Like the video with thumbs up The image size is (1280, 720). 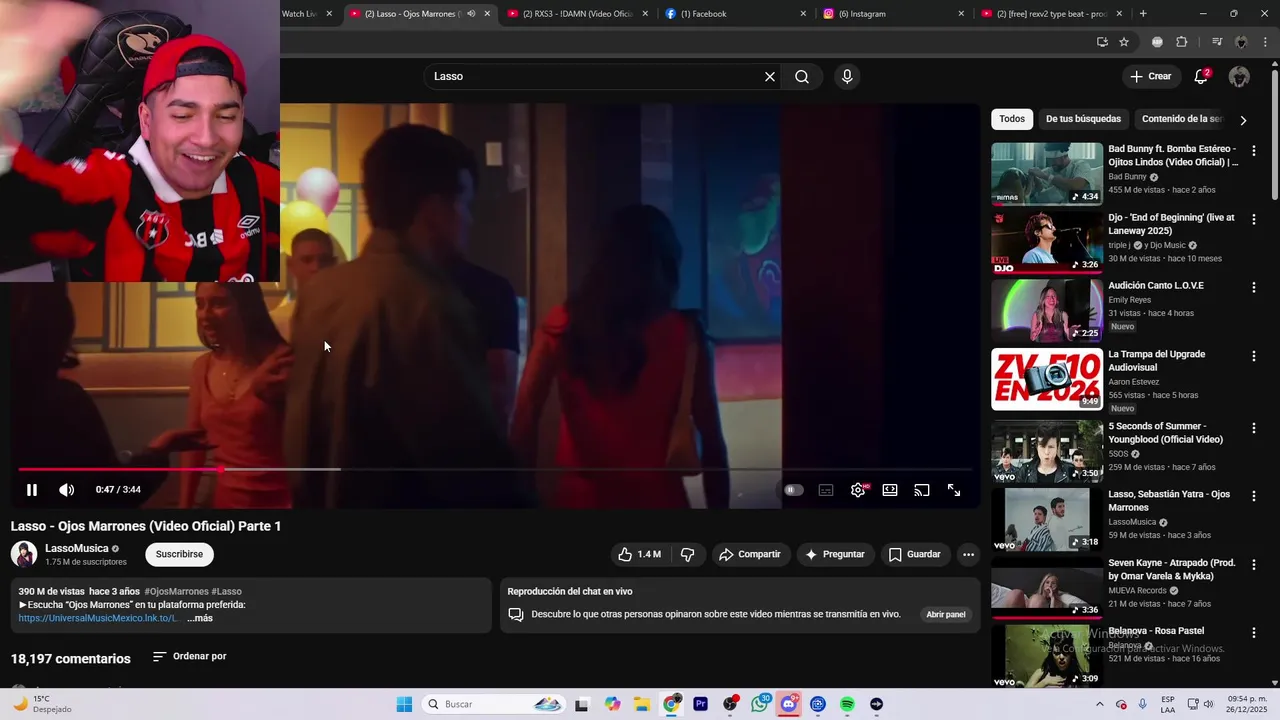[x=639, y=554]
